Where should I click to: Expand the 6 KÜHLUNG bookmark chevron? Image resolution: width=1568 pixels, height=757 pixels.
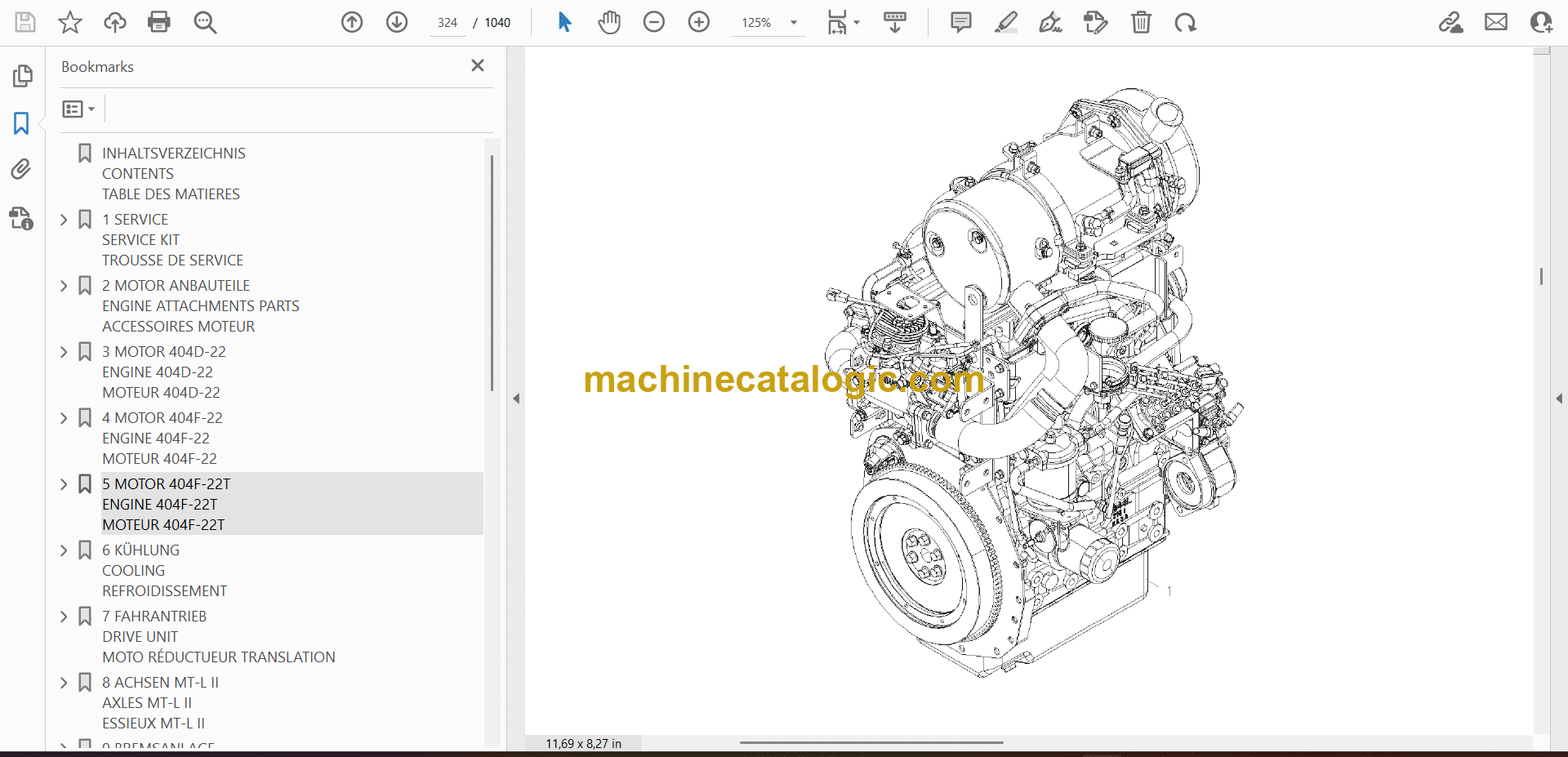point(64,550)
